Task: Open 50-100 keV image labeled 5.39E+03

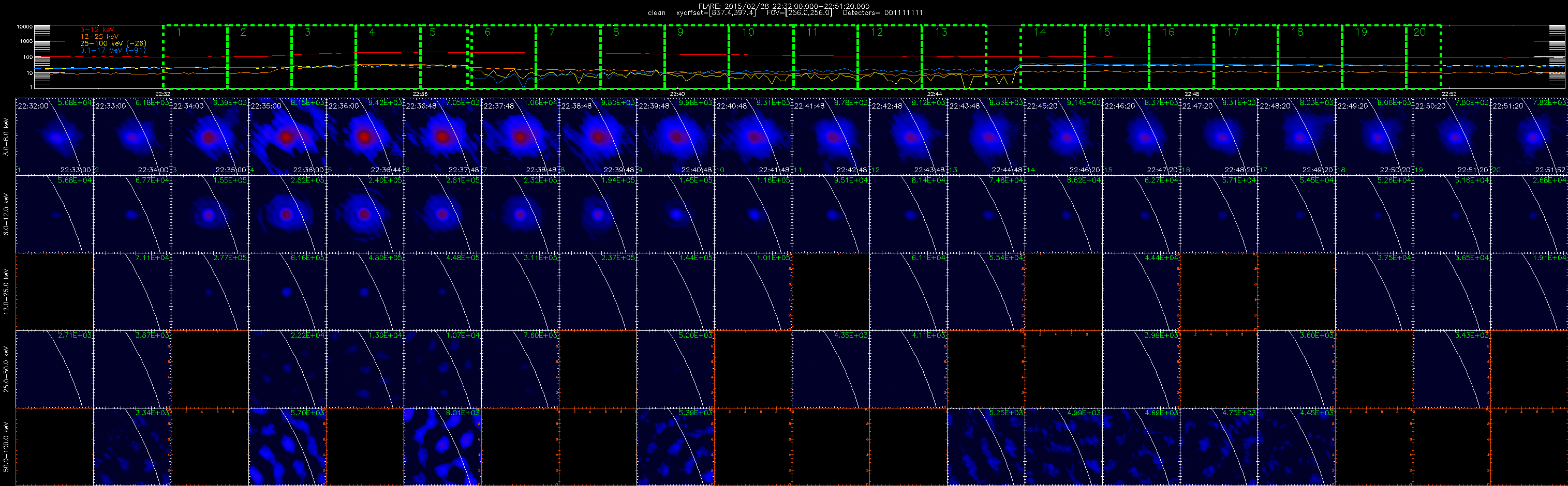Action: pos(676,447)
